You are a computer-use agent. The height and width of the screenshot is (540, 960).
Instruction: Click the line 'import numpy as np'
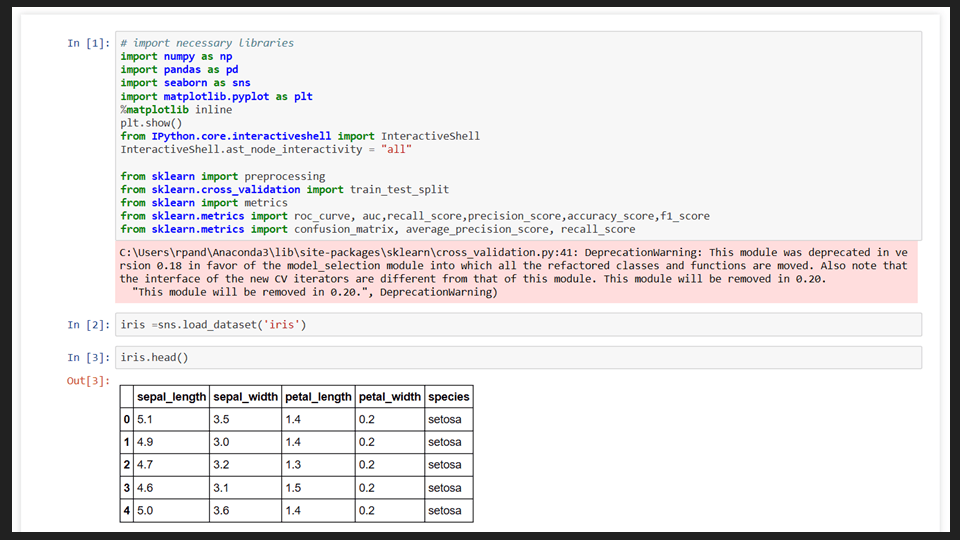click(176, 56)
